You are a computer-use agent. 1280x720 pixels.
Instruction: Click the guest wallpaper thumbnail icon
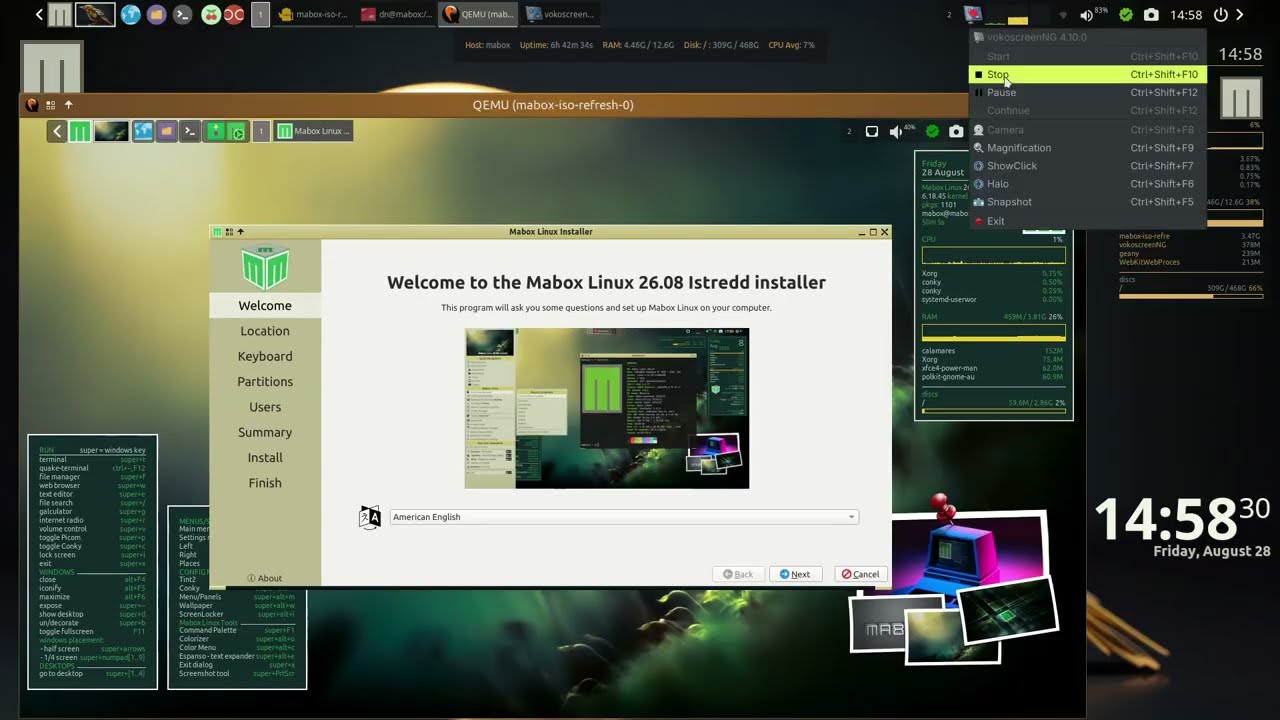pyautogui.click(x=111, y=131)
